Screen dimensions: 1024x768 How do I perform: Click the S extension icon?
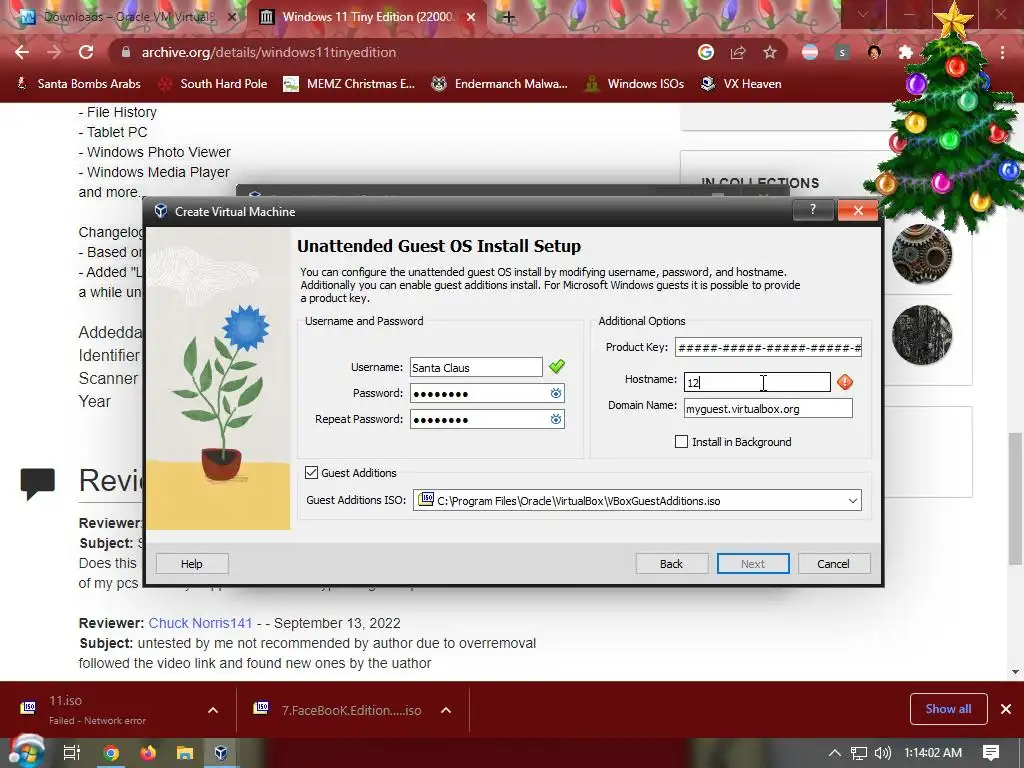(842, 52)
